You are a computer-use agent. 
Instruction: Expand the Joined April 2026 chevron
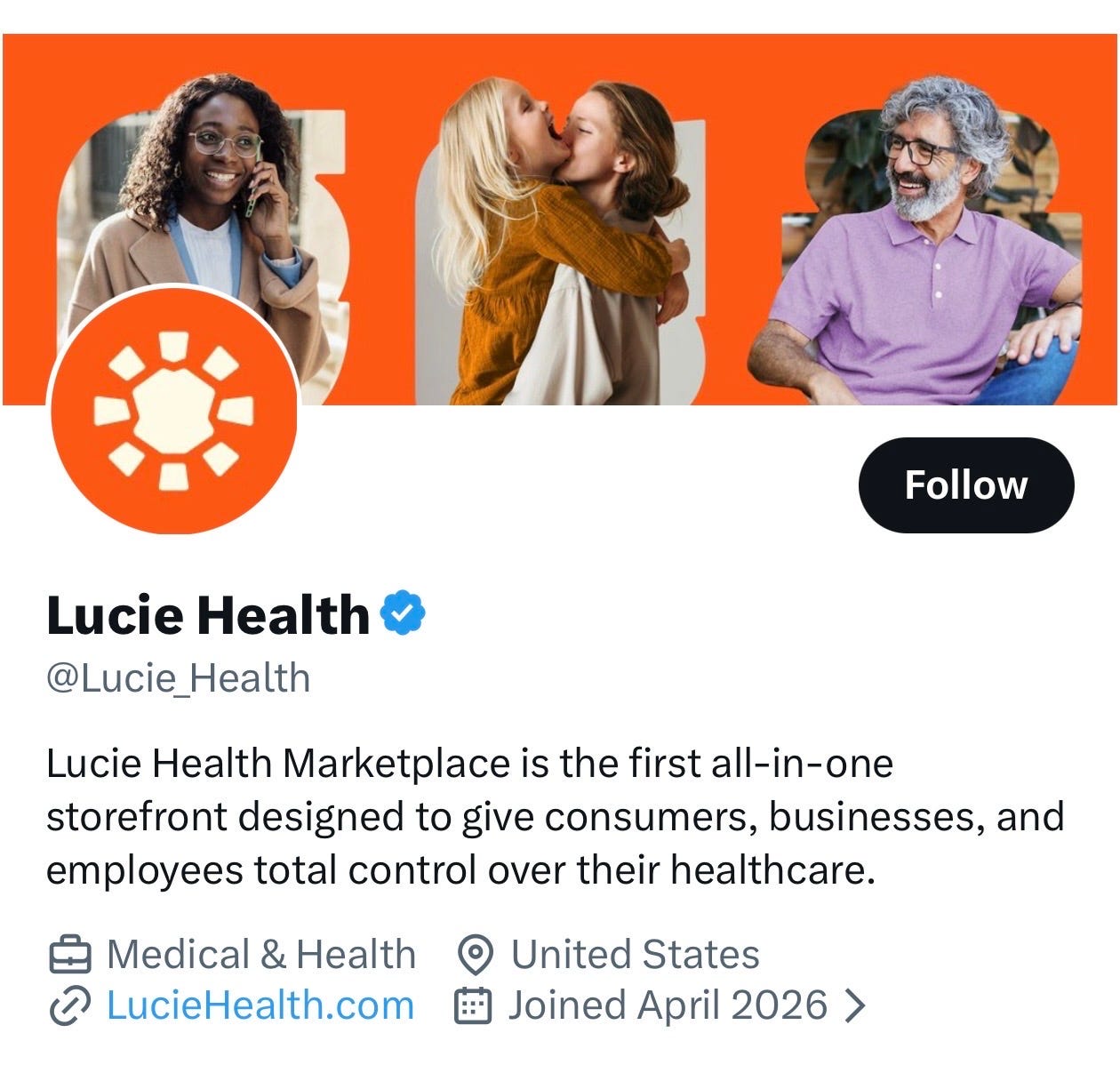853,1005
